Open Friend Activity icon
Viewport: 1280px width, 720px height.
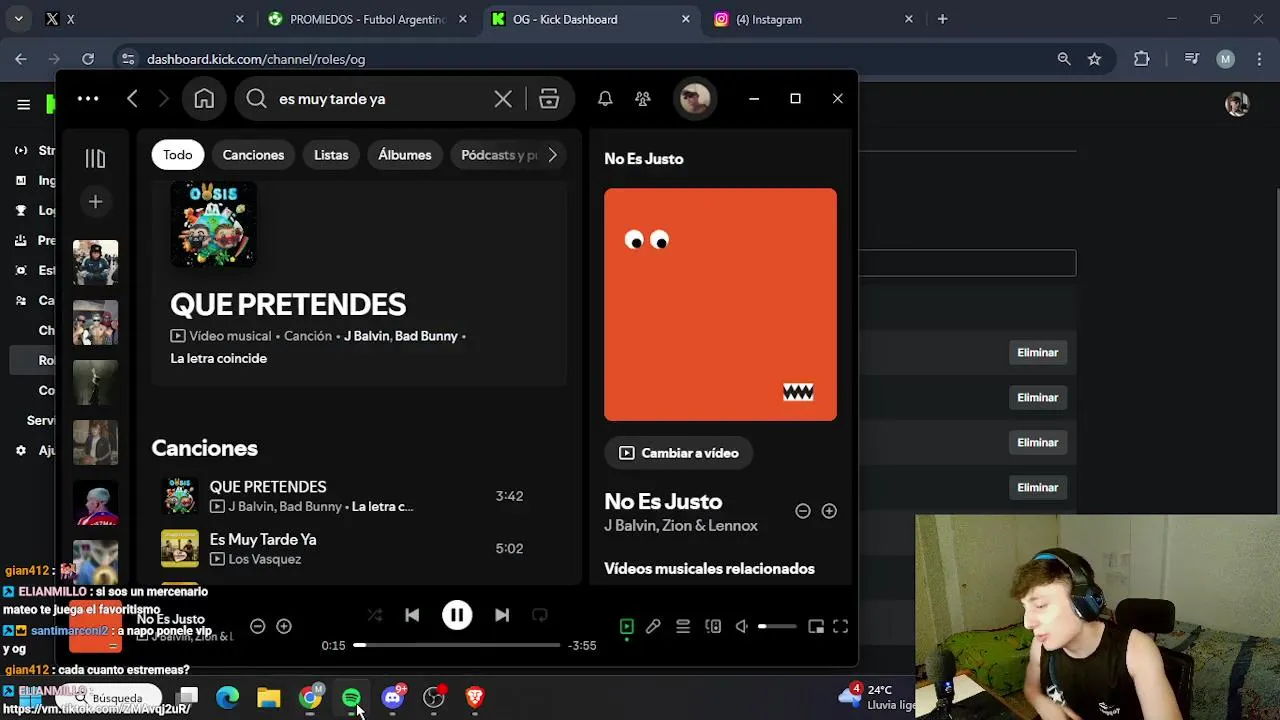coord(643,99)
